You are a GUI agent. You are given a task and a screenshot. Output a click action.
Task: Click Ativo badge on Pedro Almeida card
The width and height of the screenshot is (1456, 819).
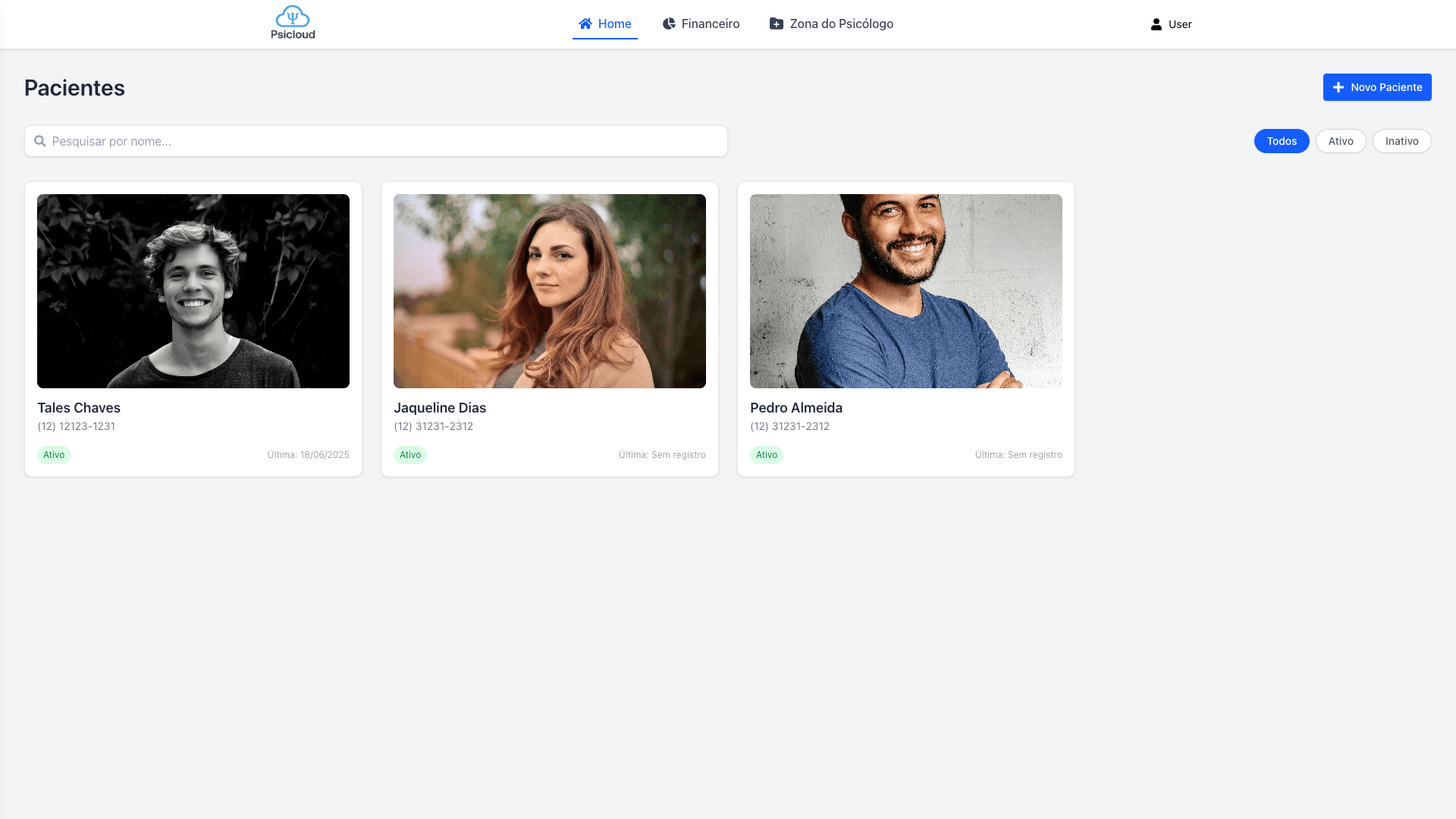(x=766, y=455)
